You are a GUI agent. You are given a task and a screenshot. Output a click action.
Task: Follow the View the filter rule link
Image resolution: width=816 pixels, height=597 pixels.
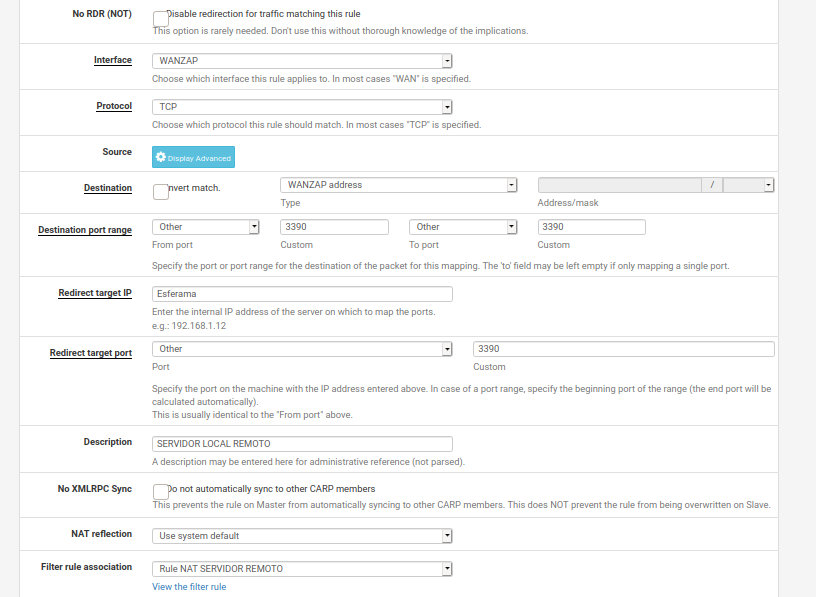point(189,587)
